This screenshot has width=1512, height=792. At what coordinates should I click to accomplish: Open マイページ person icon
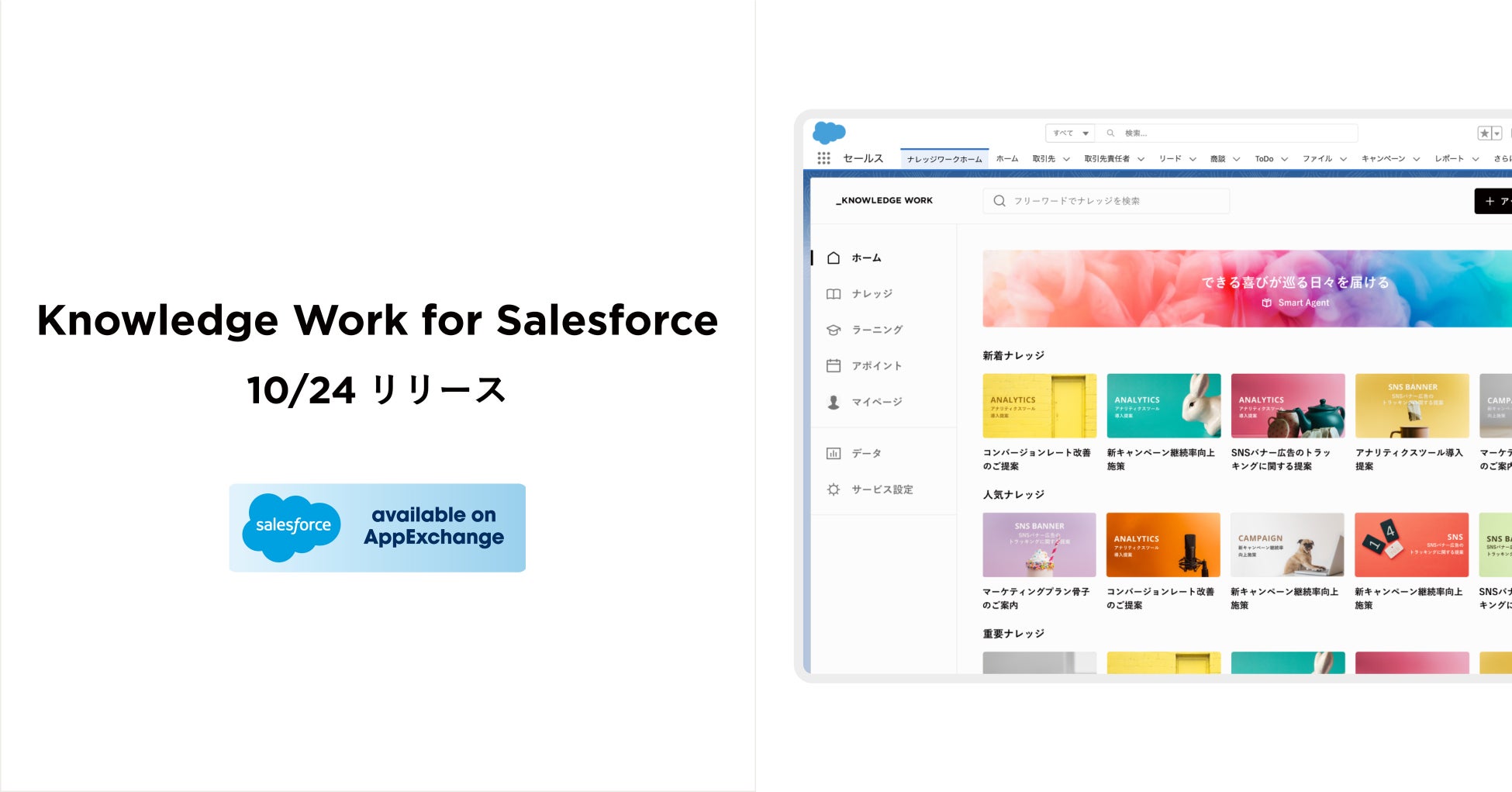[x=834, y=402]
